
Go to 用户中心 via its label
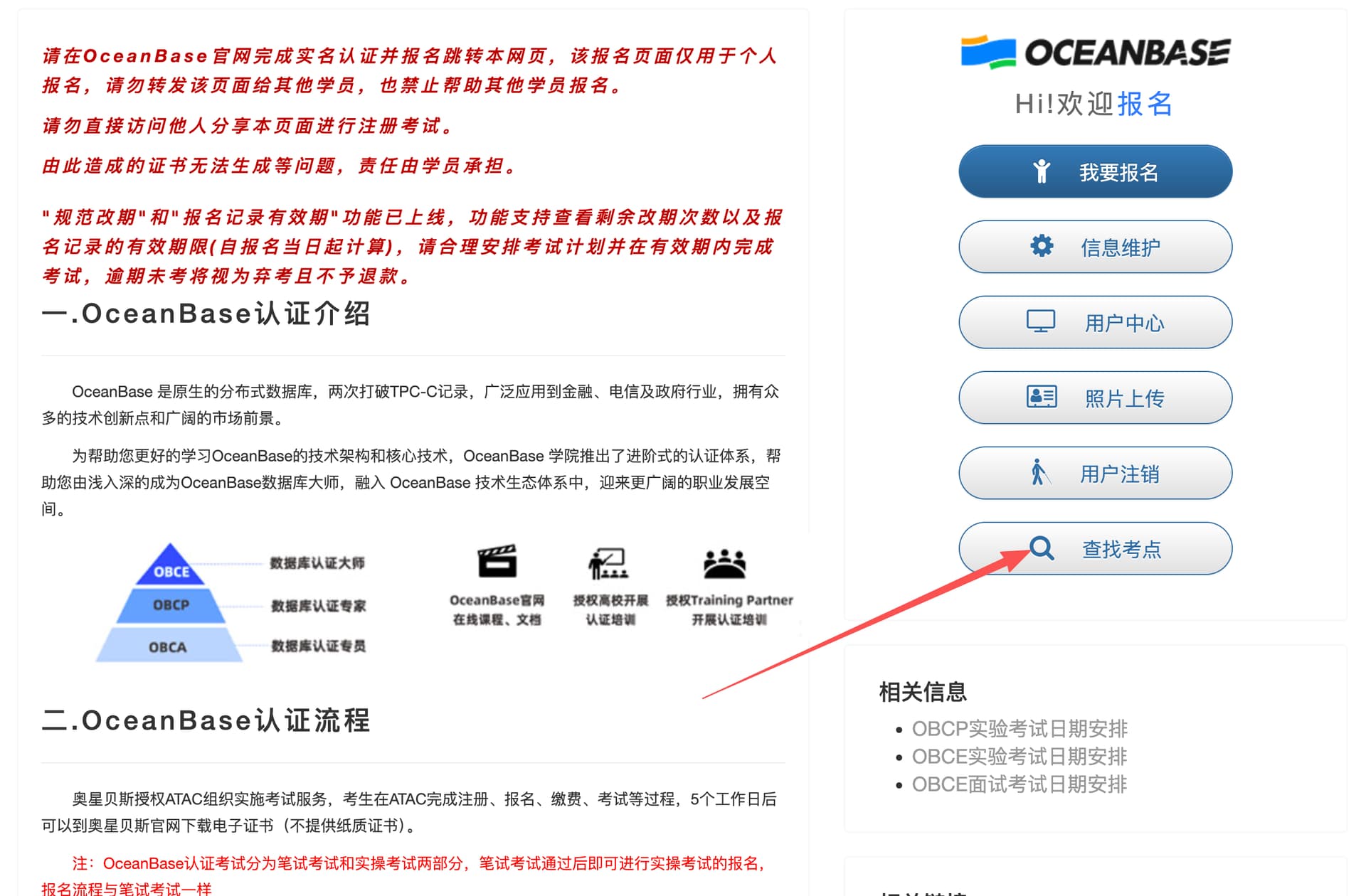(1124, 323)
